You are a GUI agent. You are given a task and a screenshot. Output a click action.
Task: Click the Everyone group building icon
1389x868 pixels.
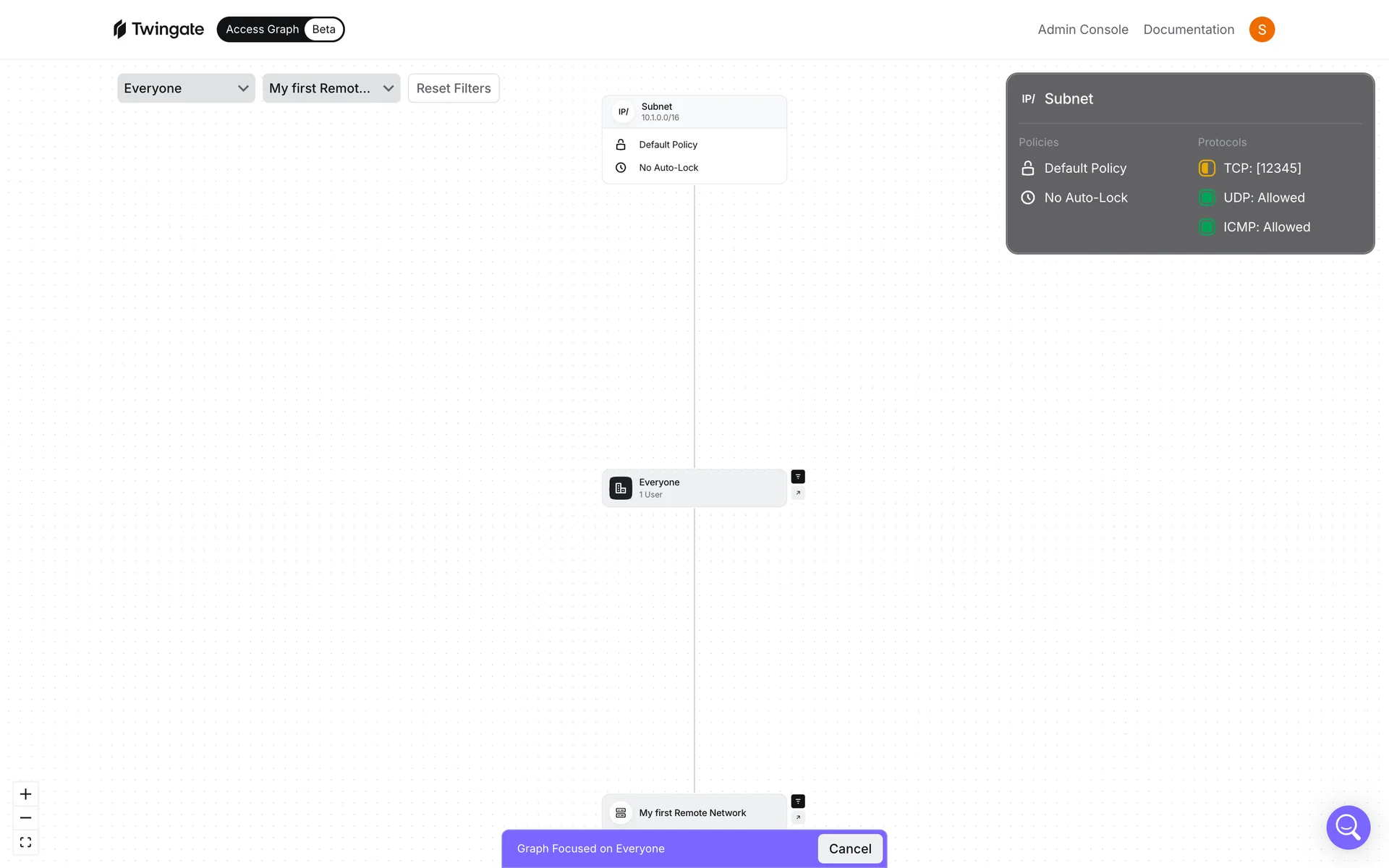[621, 488]
